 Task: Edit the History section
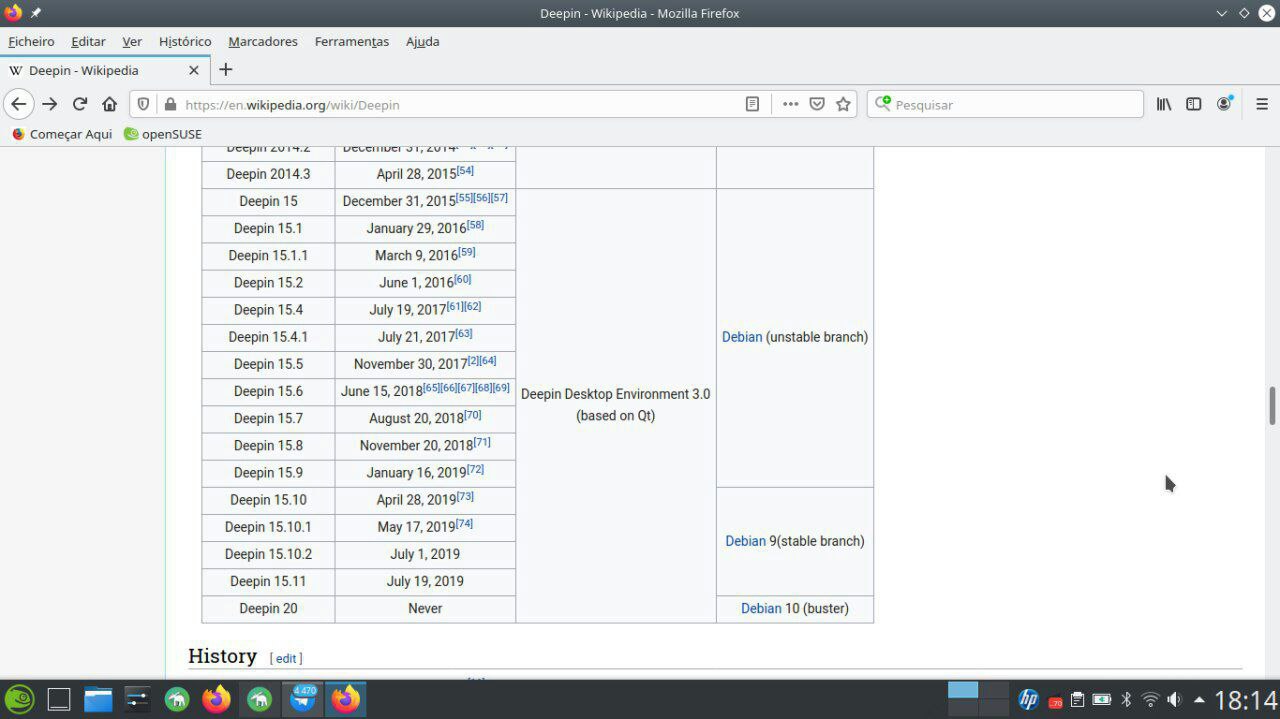[286, 658]
